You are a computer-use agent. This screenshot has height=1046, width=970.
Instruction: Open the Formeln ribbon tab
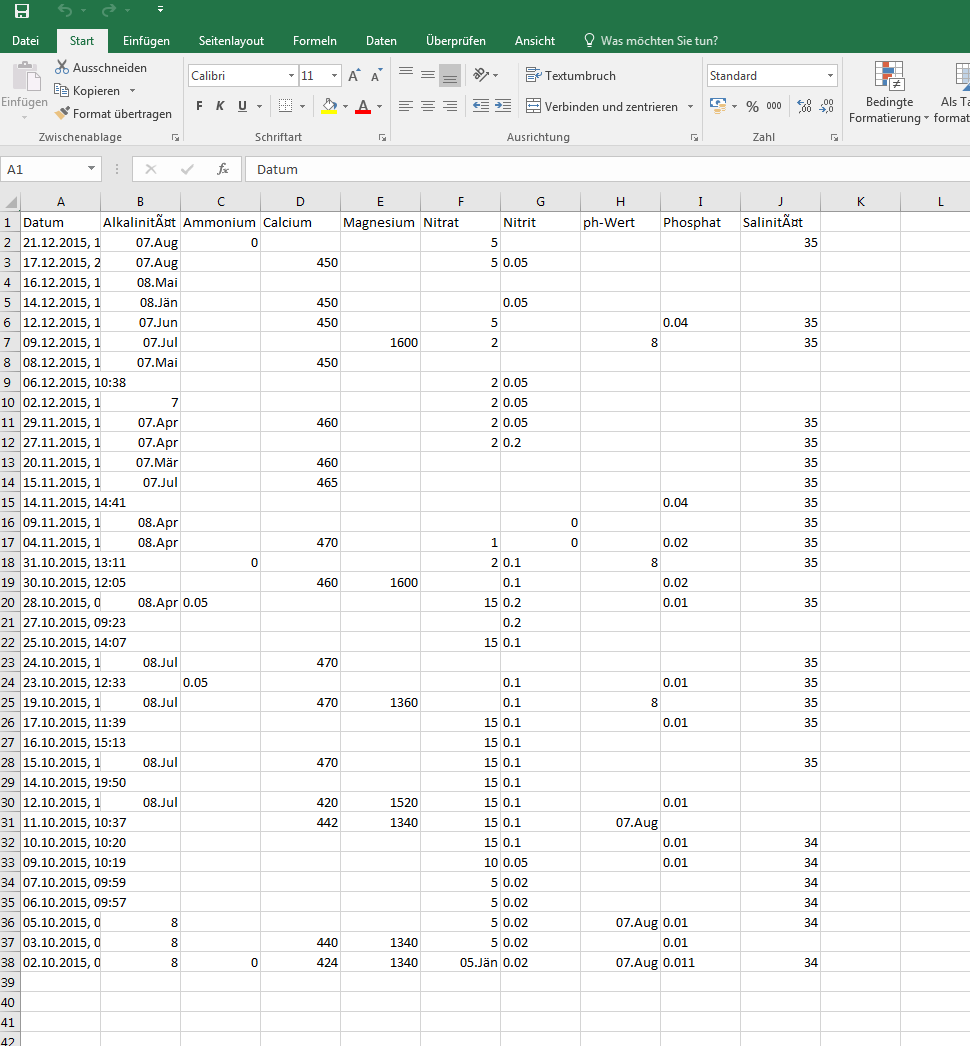tap(314, 41)
